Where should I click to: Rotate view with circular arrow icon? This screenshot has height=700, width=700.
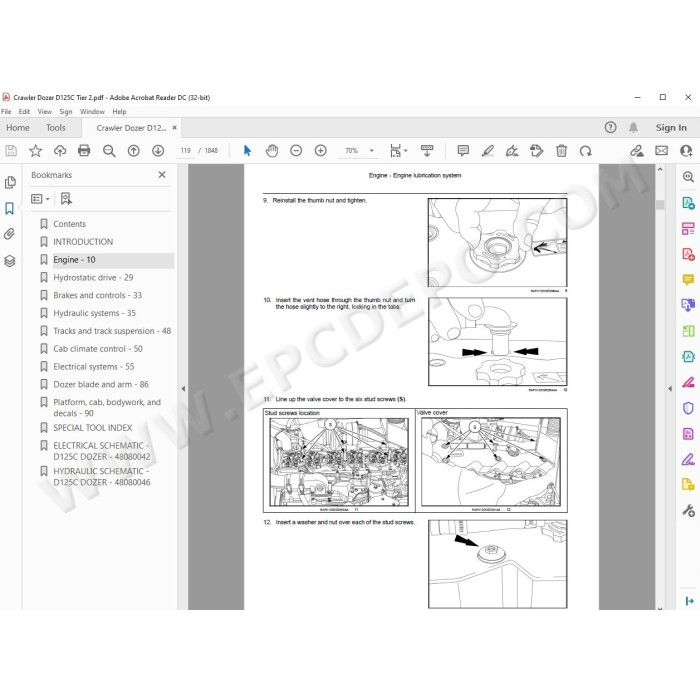[586, 151]
